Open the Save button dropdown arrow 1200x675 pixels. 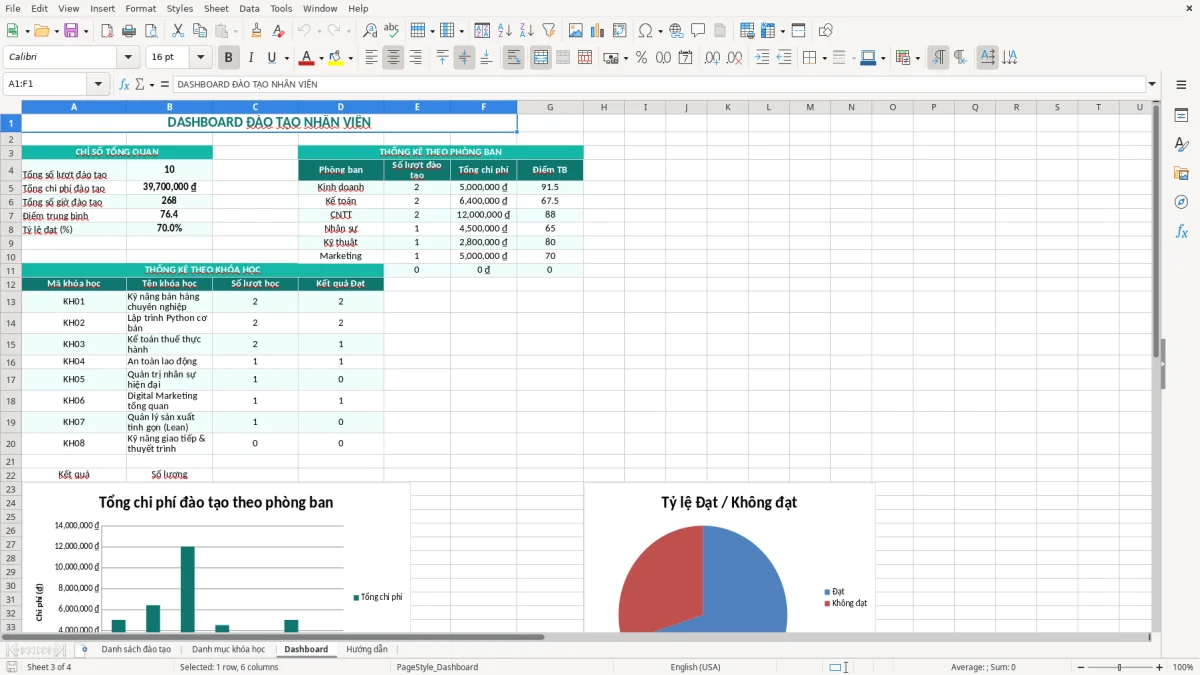tap(86, 31)
